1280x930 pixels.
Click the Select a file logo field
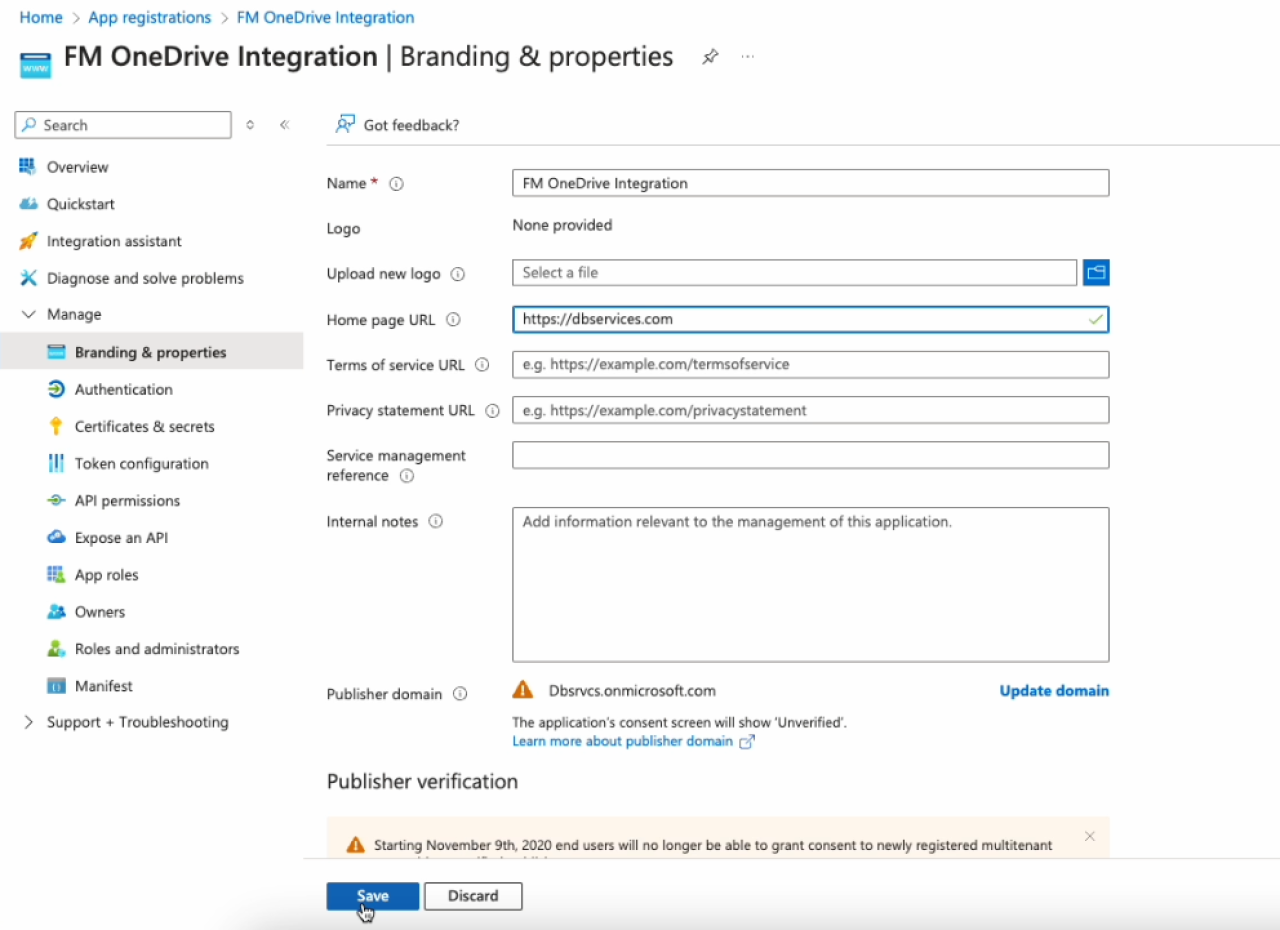coord(795,272)
